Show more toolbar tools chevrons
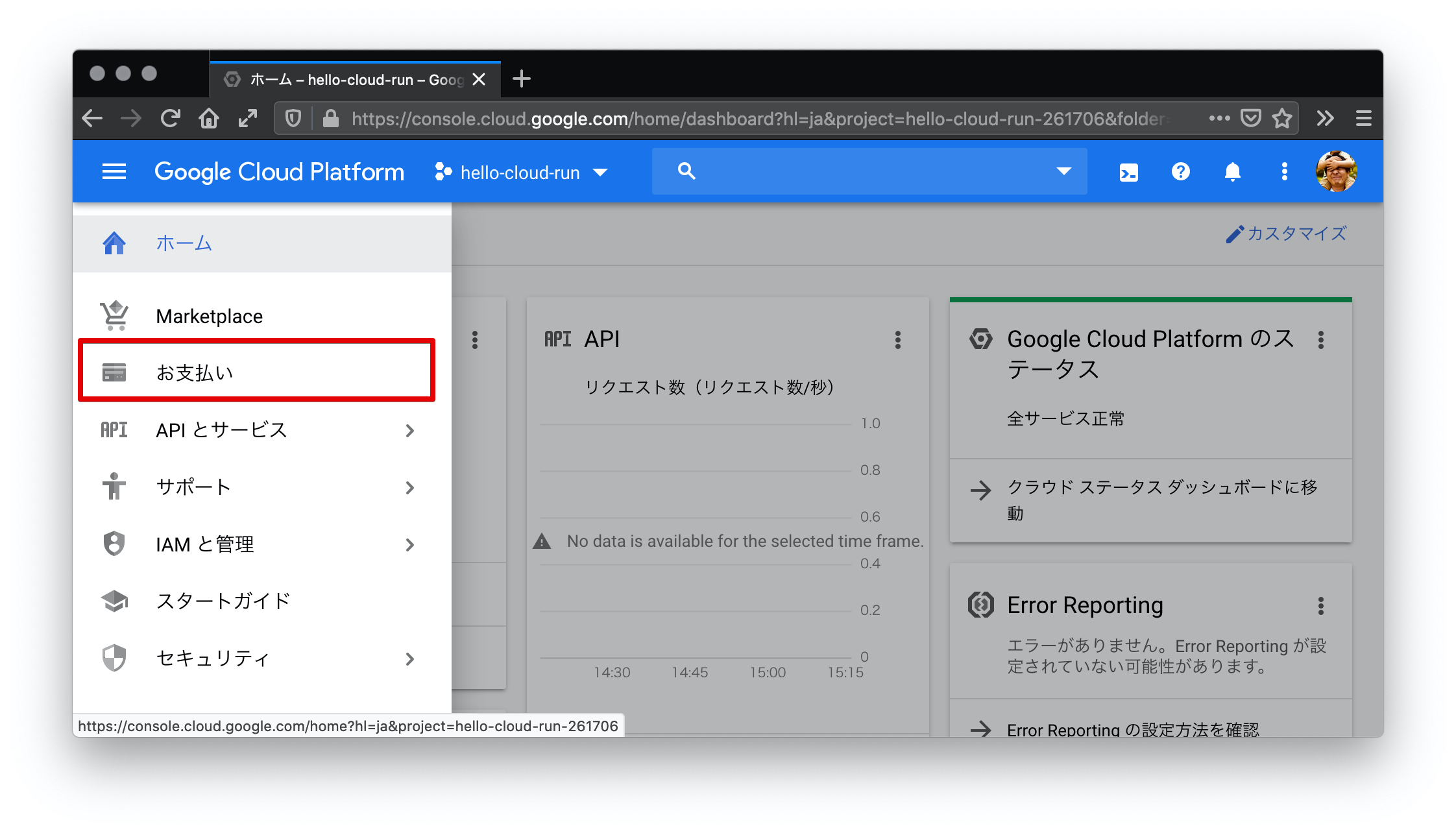Image resolution: width=1456 pixels, height=833 pixels. pos(1325,118)
